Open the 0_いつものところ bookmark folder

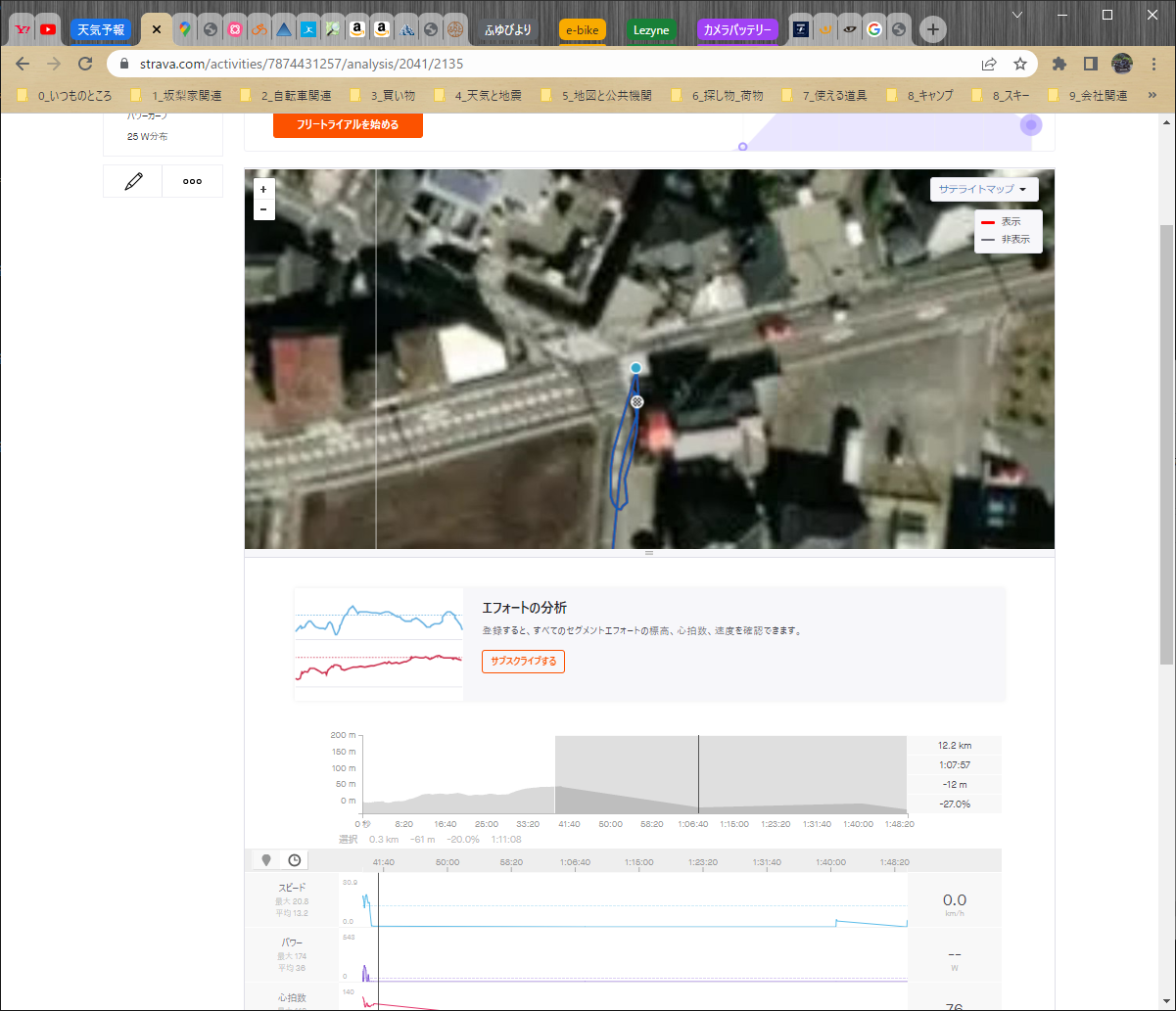point(65,96)
